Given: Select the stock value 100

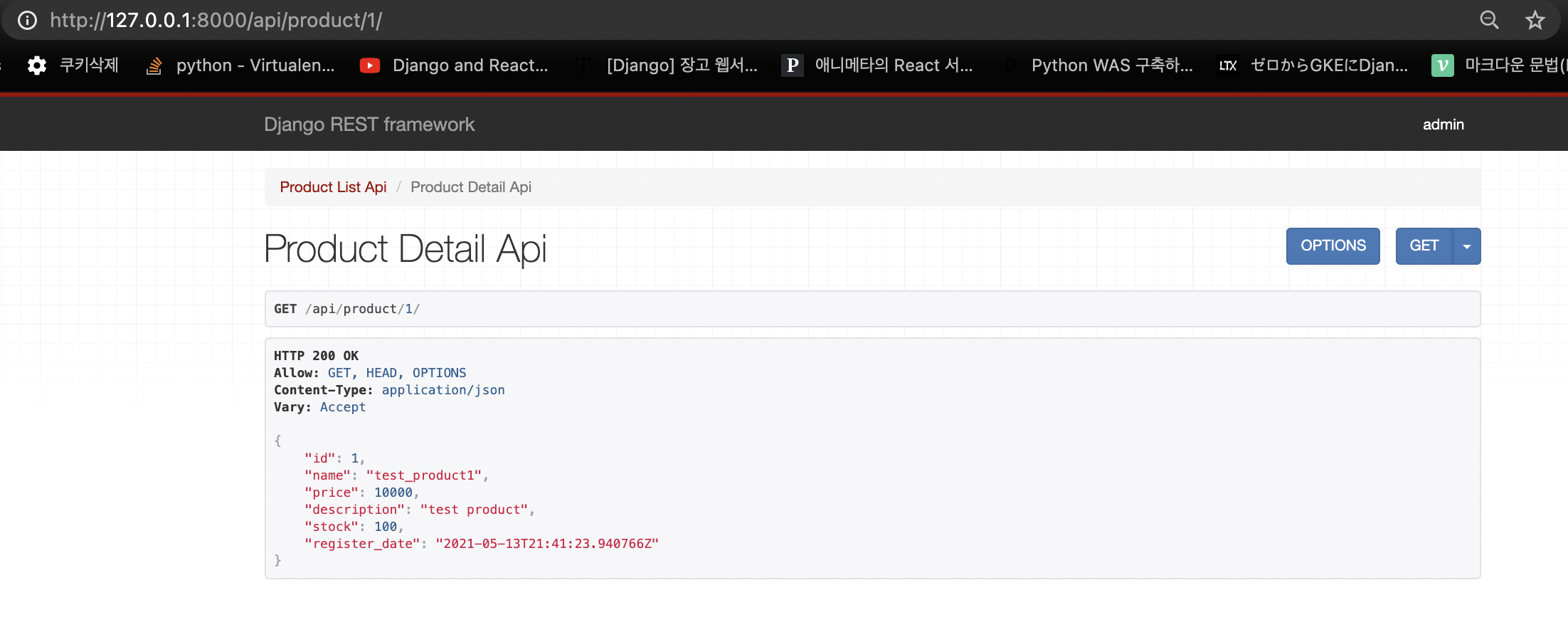Looking at the screenshot, I should point(386,527).
